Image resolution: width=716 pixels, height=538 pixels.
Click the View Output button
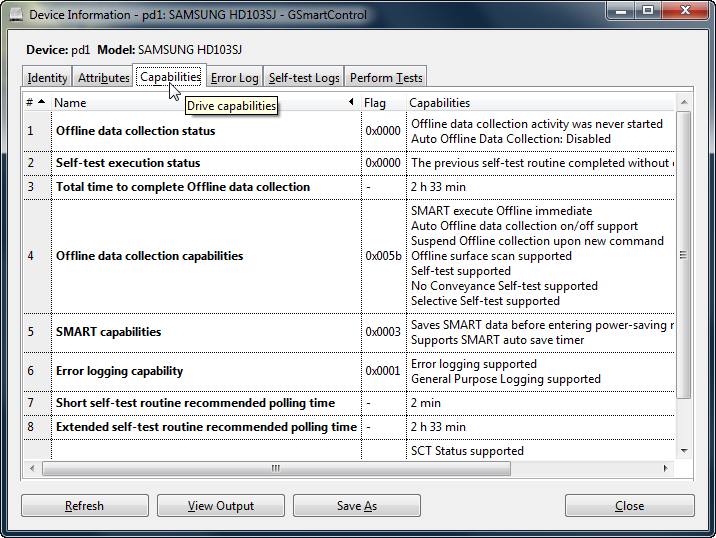pyautogui.click(x=221, y=506)
